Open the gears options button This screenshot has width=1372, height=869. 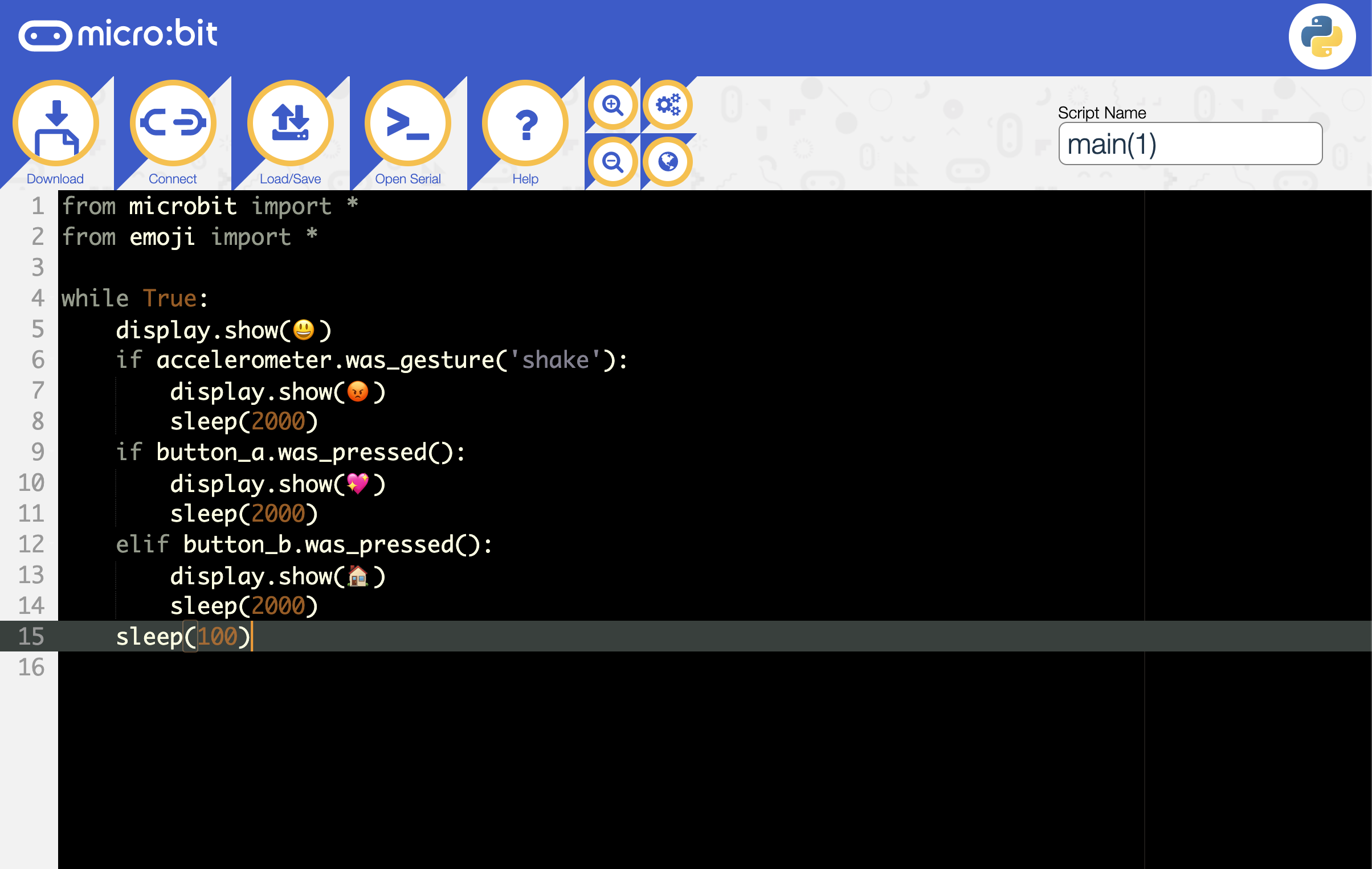(668, 105)
